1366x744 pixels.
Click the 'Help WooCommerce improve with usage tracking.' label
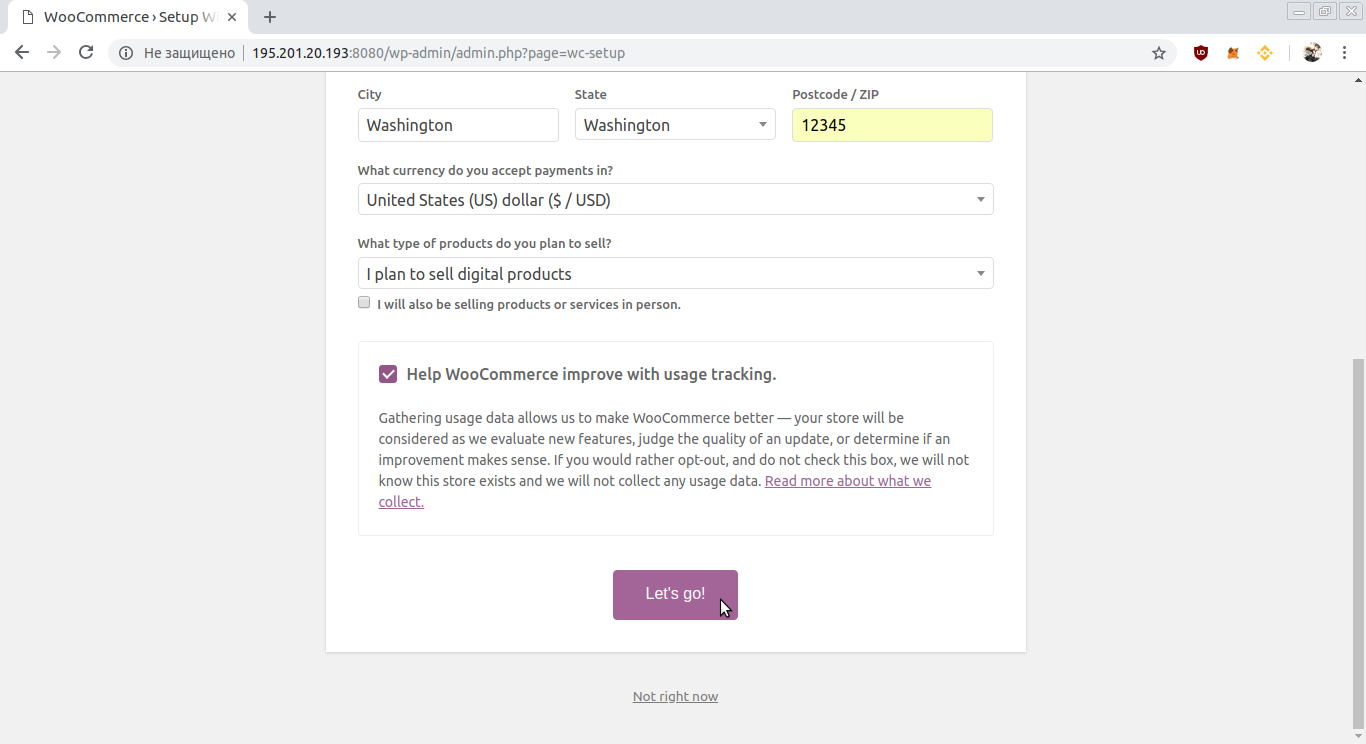coord(591,375)
